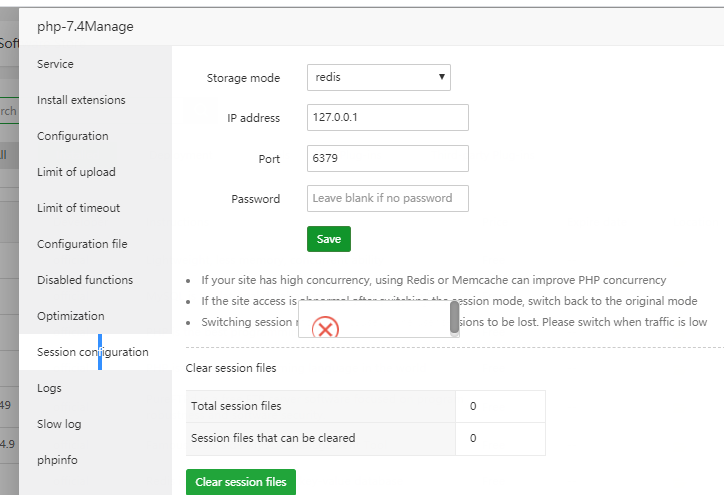Click the popup's gray scrollbar handle
This screenshot has height=495, width=724.
454,317
